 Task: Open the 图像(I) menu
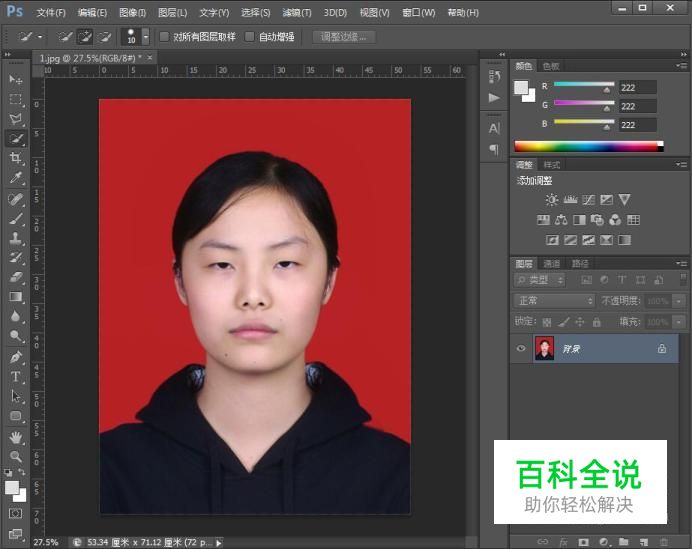pyautogui.click(x=132, y=13)
